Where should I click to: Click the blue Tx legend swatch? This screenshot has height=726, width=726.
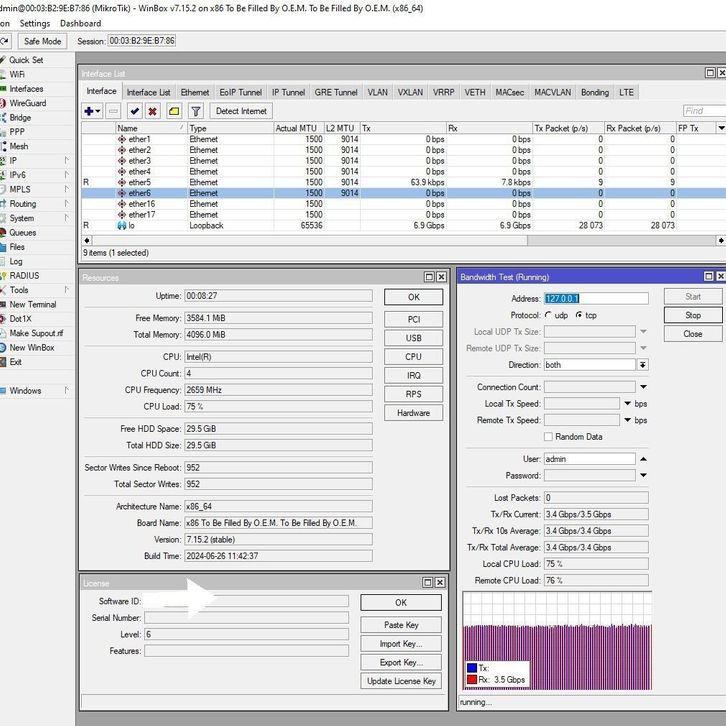(472, 668)
